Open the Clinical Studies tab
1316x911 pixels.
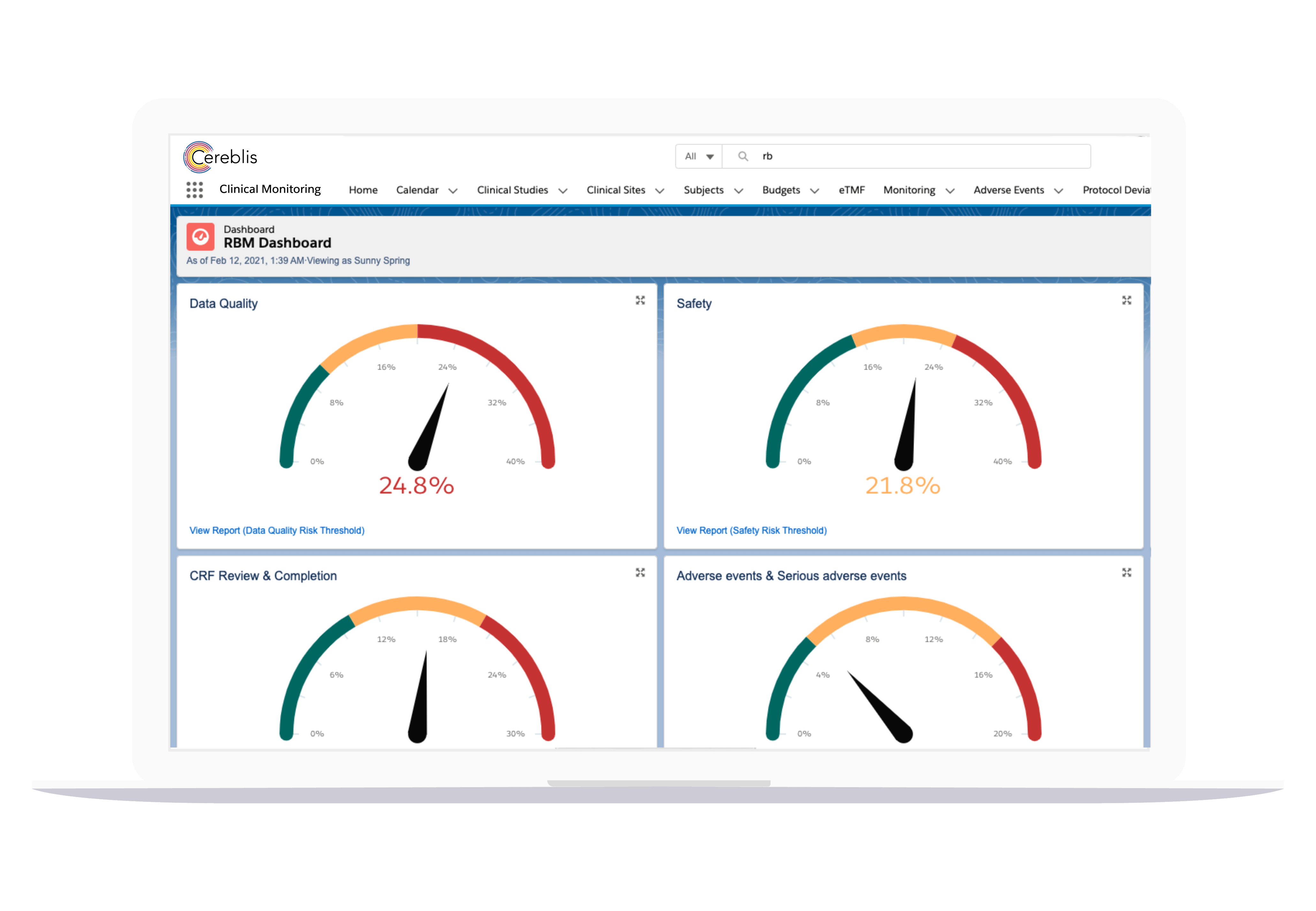tap(512, 190)
